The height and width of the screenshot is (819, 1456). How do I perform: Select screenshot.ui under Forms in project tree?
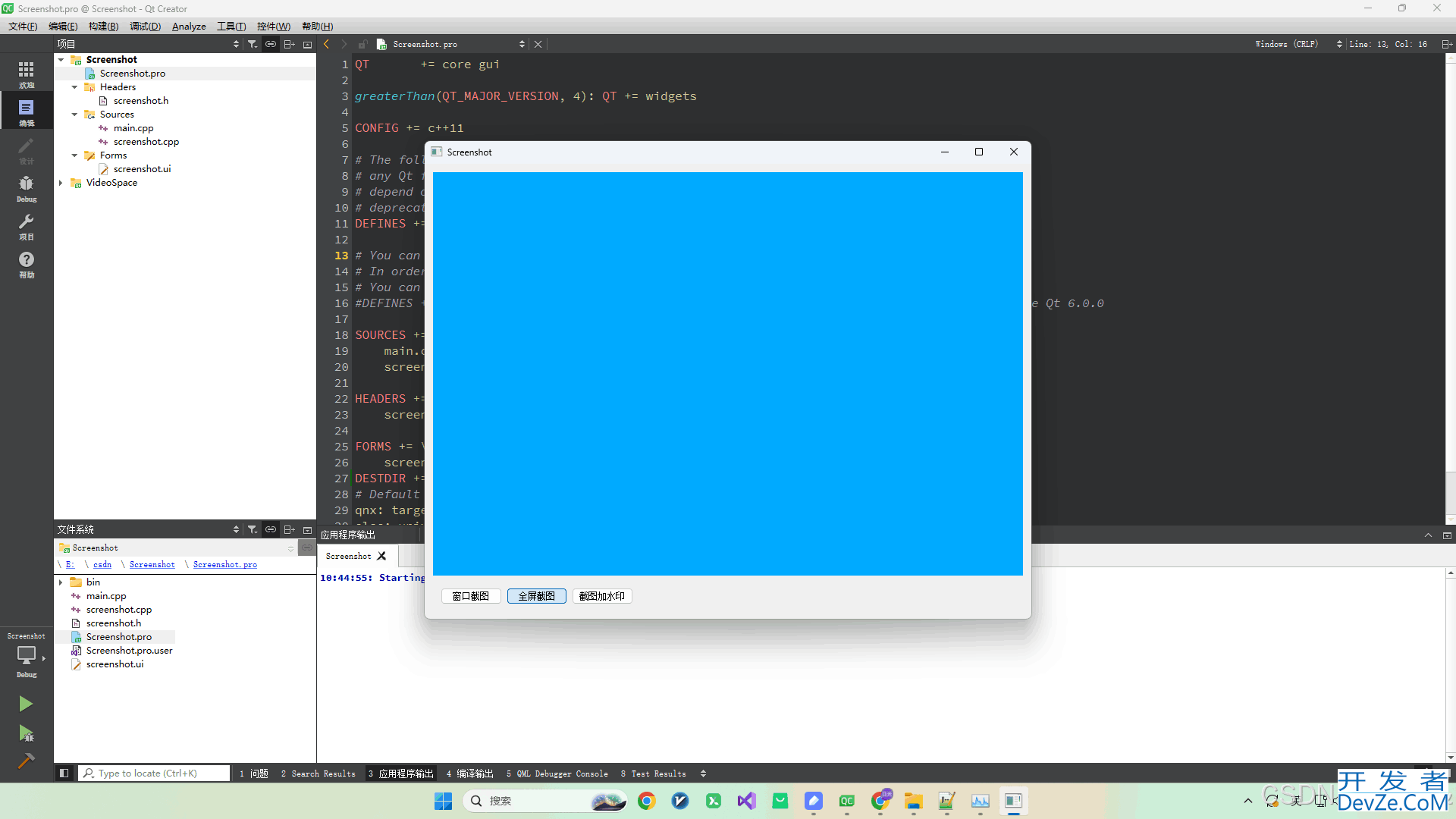click(x=142, y=168)
